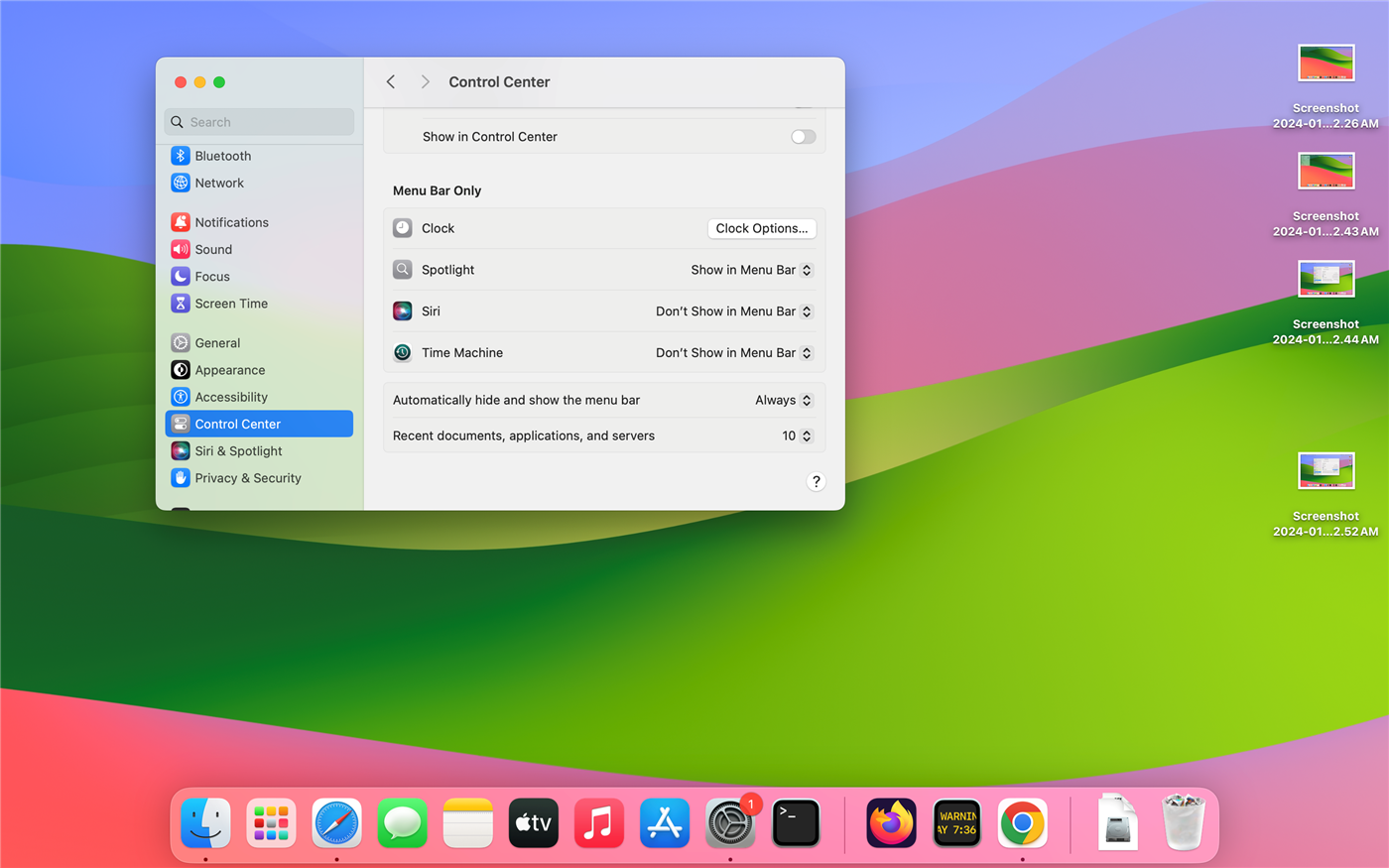Click the Search field in Settings

[260, 122]
